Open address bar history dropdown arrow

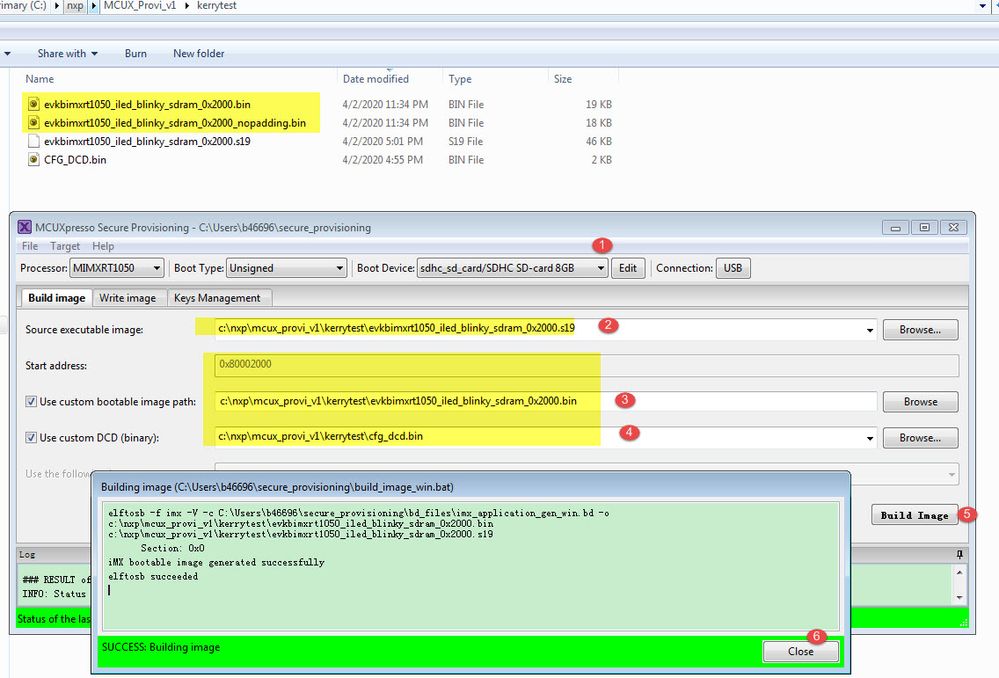pyautogui.click(x=982, y=6)
